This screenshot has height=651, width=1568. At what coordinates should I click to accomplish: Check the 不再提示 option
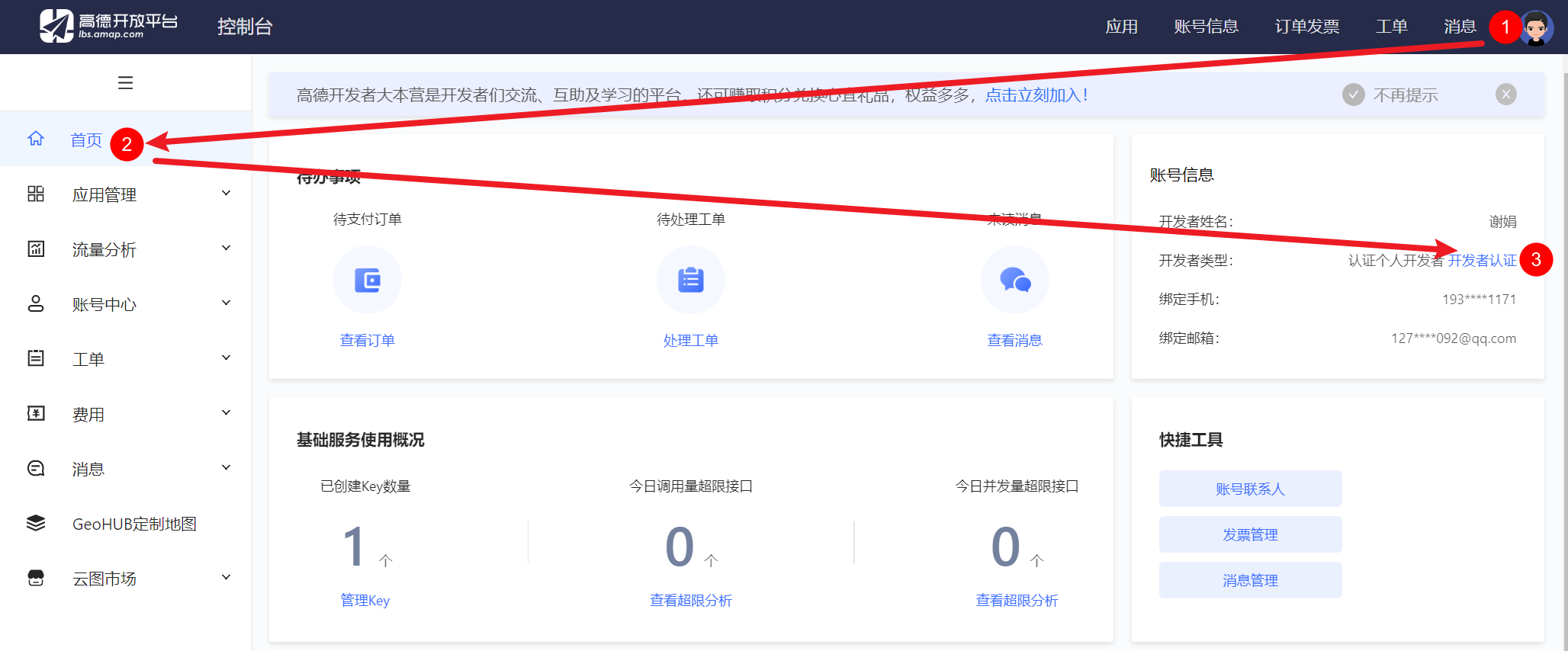click(x=1354, y=95)
